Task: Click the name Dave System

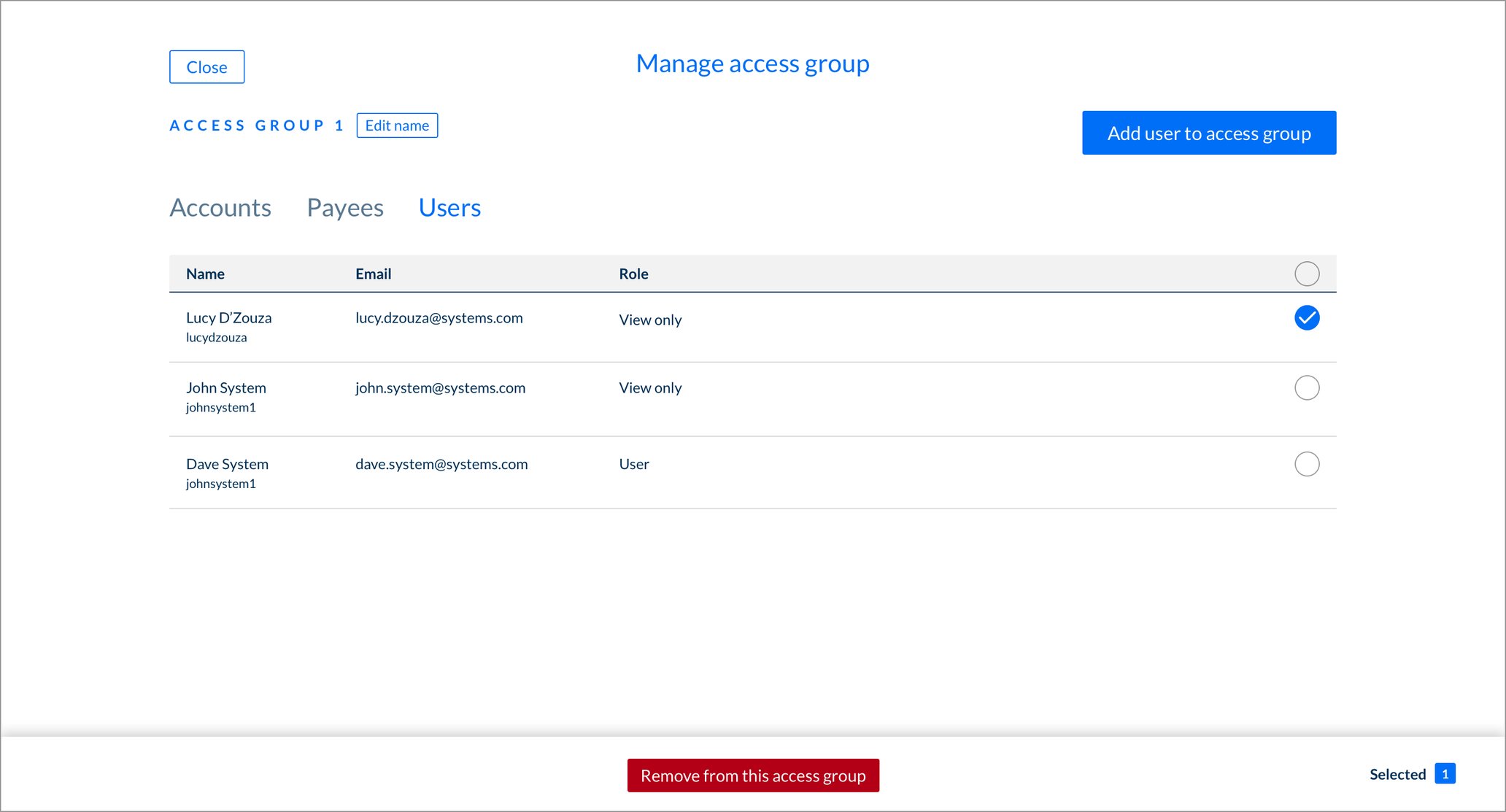Action: point(227,464)
